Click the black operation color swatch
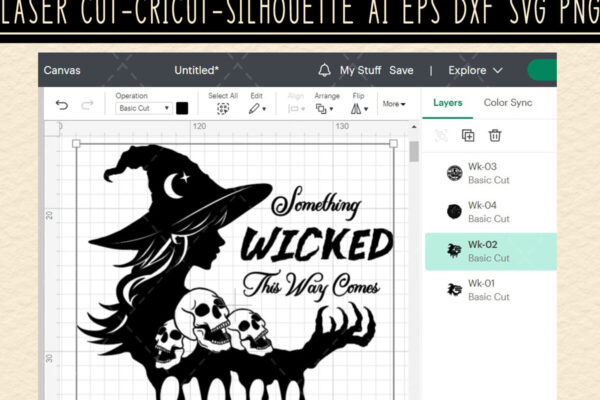 [x=182, y=108]
